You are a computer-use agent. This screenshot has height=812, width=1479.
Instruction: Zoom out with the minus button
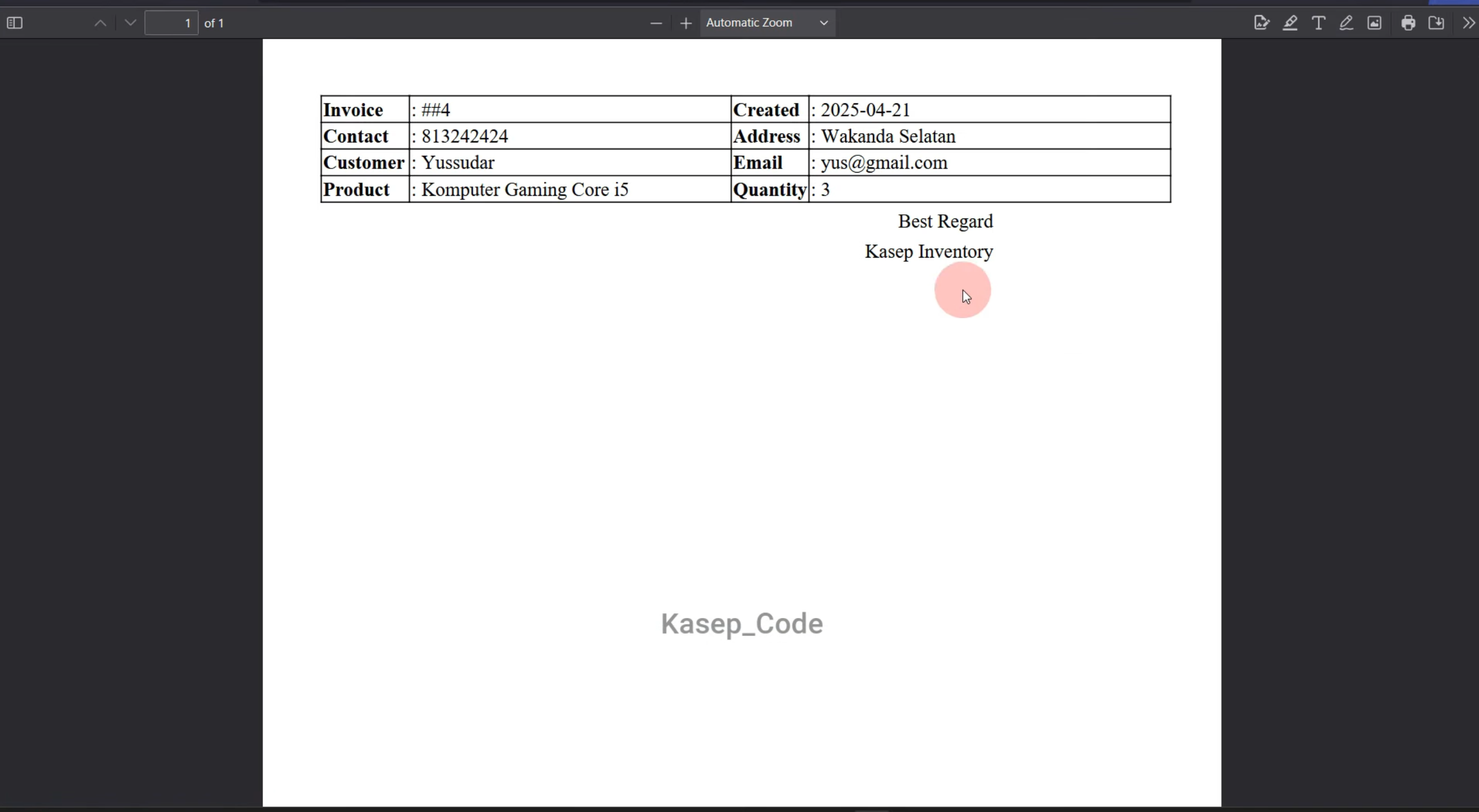click(656, 23)
